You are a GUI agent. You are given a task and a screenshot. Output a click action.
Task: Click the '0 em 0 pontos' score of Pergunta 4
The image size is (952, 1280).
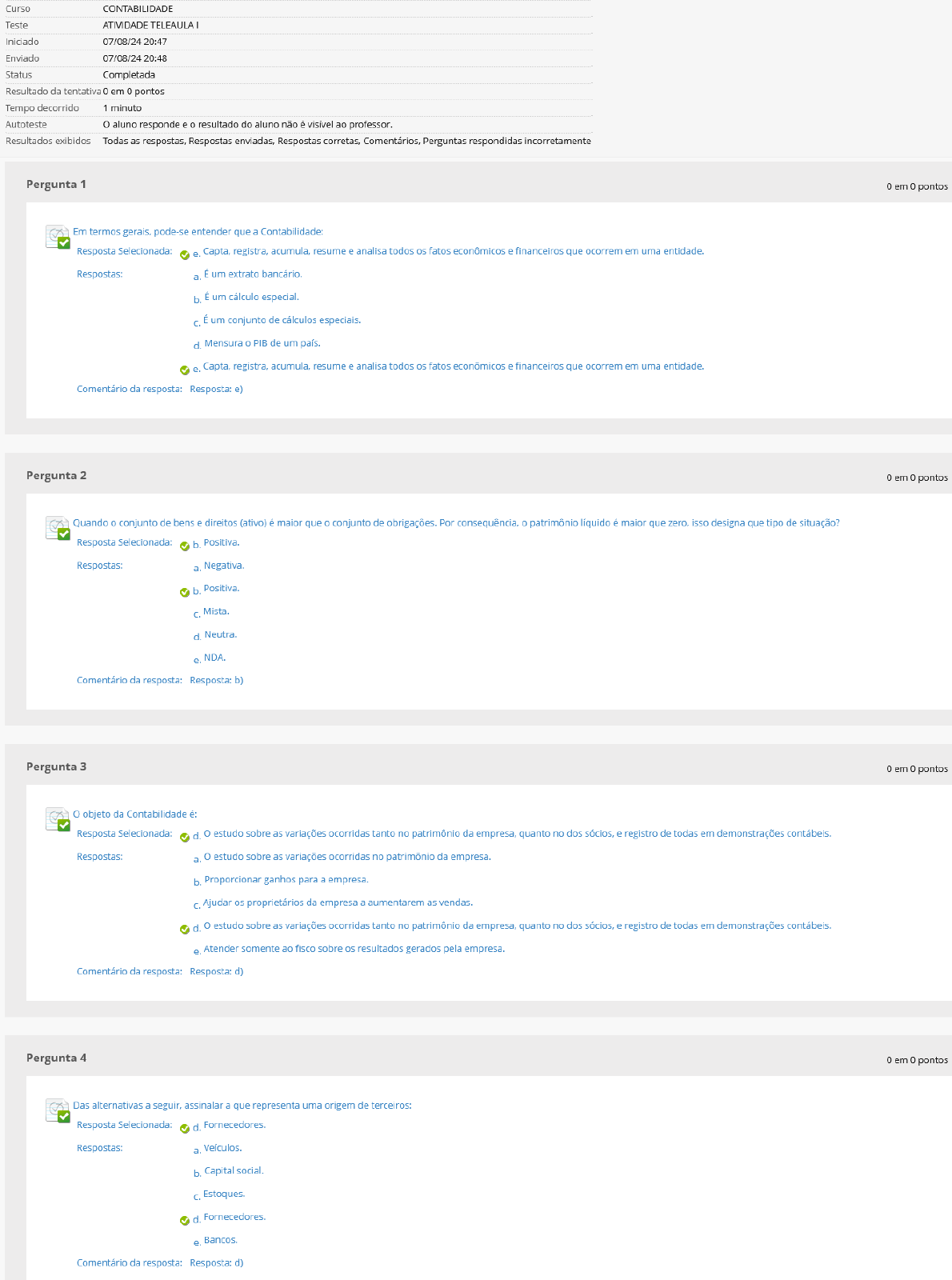point(916,1060)
